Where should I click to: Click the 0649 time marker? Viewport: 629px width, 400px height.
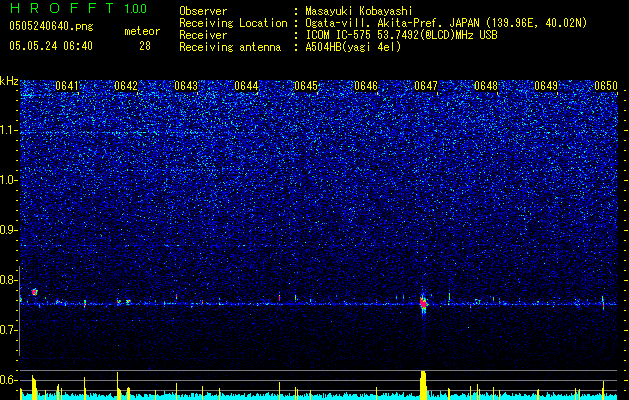(546, 86)
